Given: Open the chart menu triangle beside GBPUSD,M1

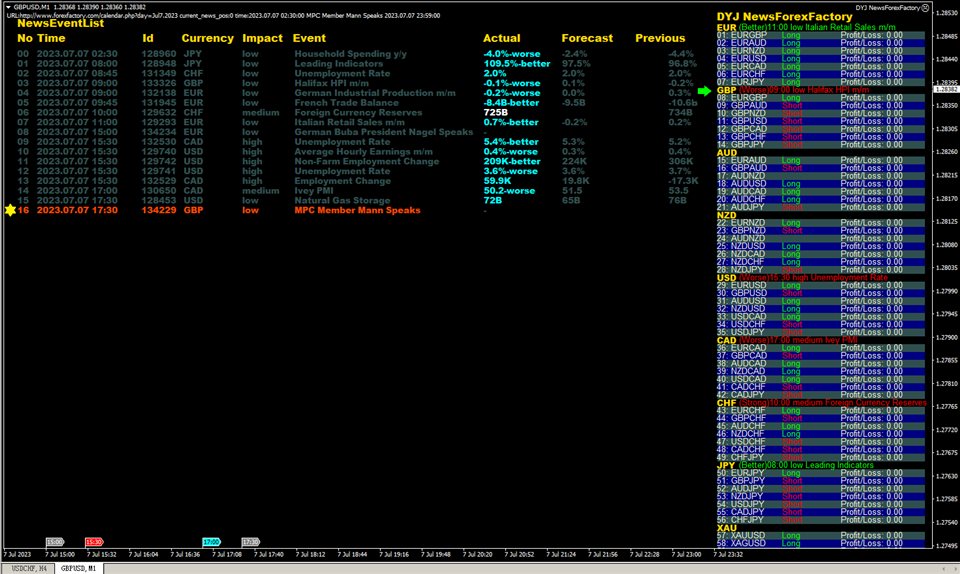Looking at the screenshot, I should click(9, 7).
